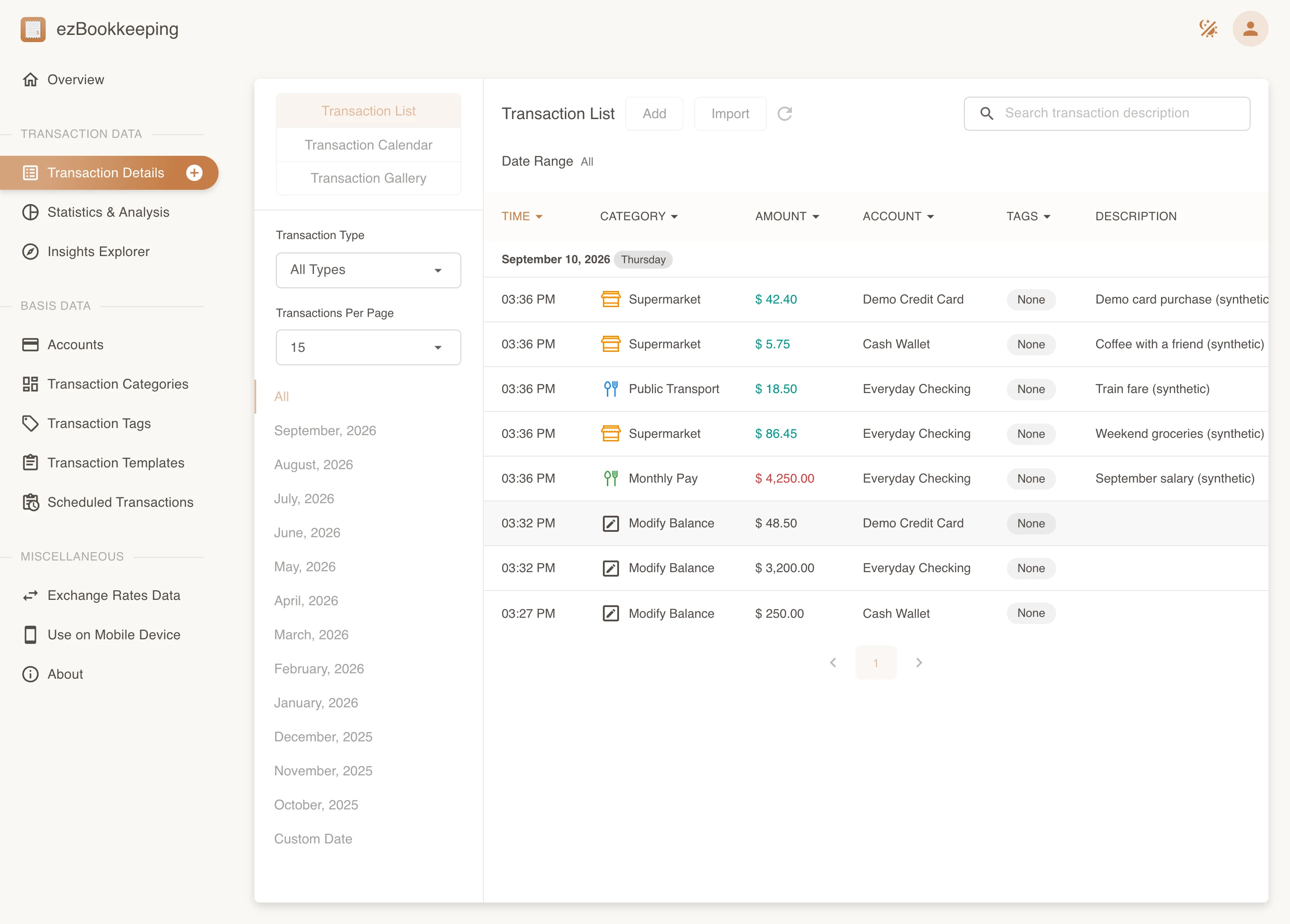Open the Transaction Type dropdown
Viewport: 1290px width, 924px height.
[368, 270]
